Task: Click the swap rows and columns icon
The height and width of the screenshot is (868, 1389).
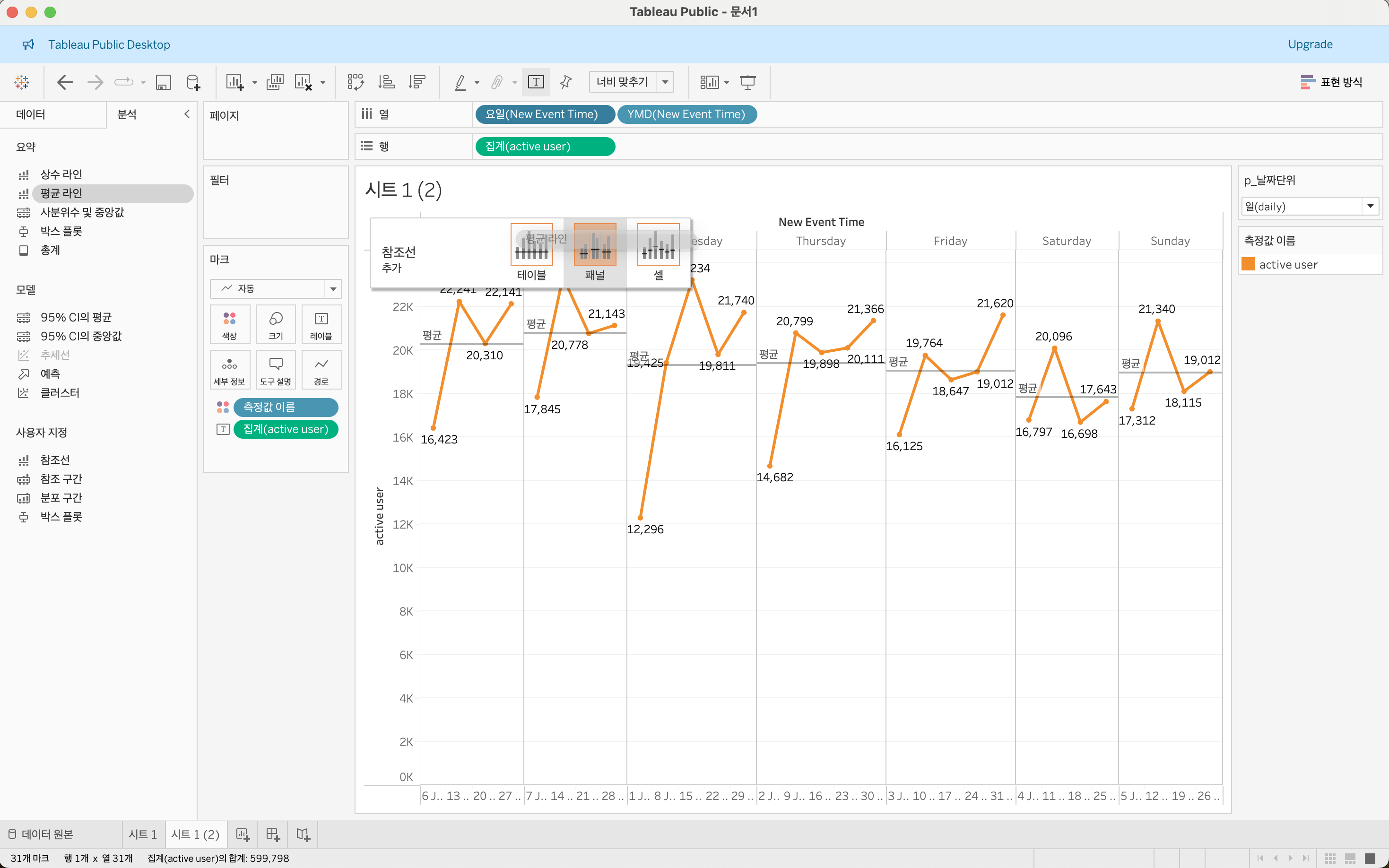Action: (355, 82)
